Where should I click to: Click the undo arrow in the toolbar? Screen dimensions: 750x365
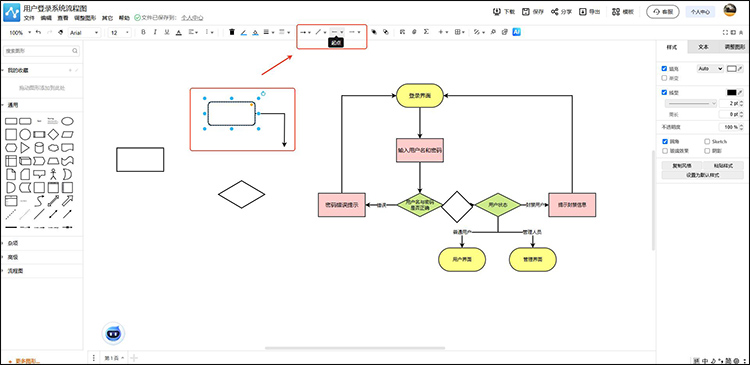(x=38, y=32)
